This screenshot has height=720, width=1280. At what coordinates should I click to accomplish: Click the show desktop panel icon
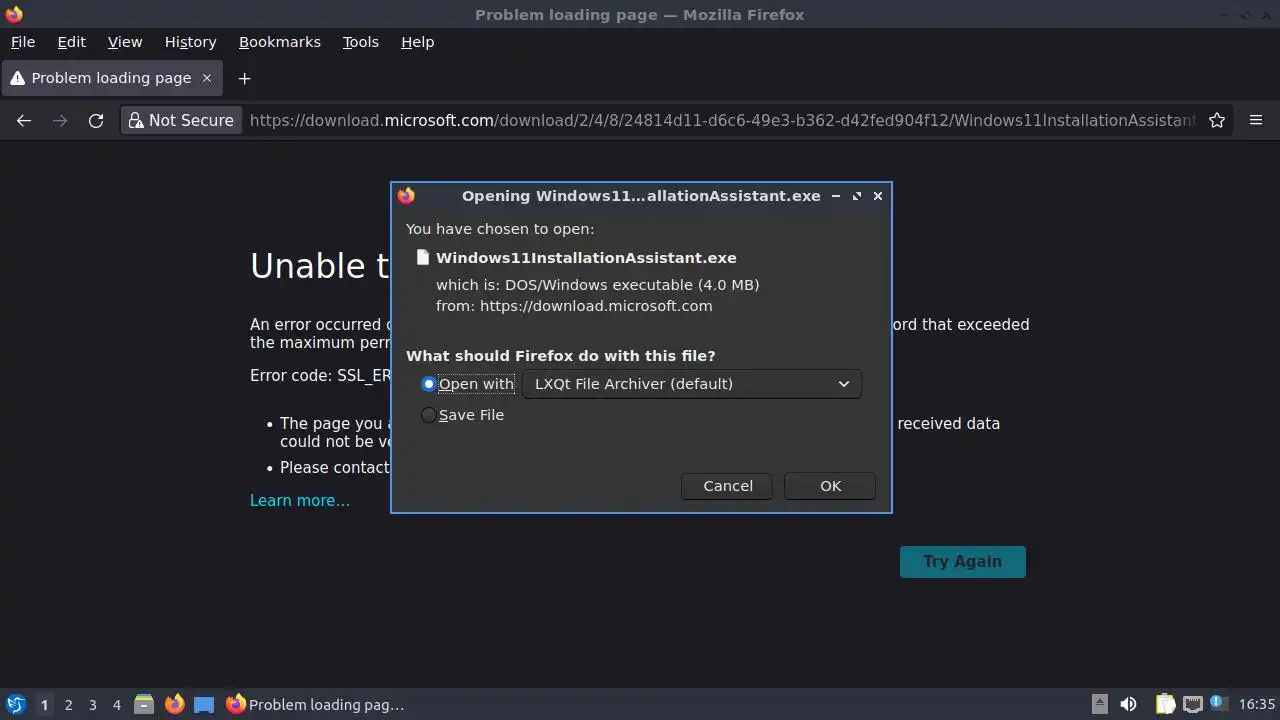coord(204,704)
